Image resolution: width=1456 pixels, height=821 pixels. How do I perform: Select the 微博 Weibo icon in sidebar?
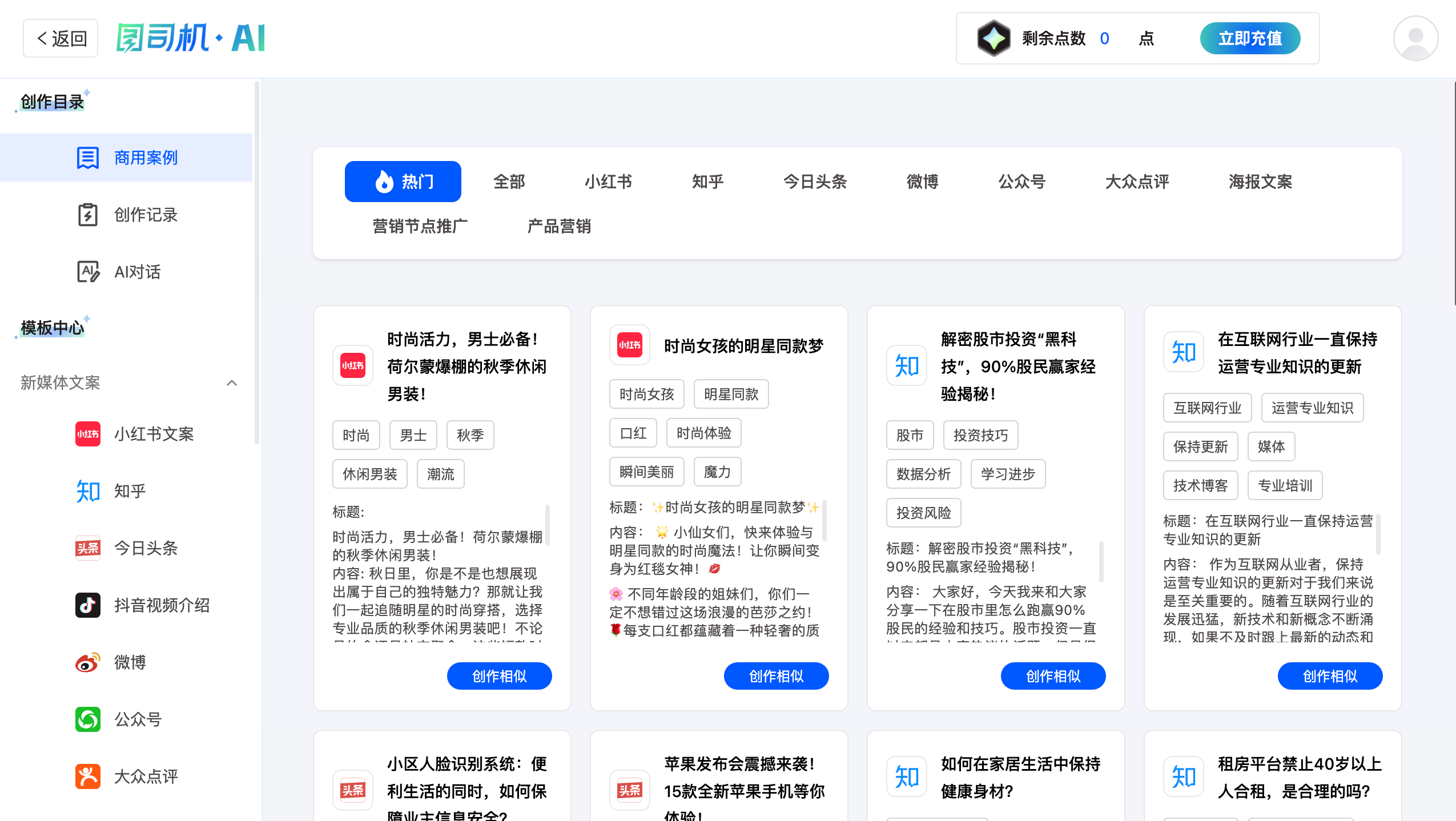point(88,662)
